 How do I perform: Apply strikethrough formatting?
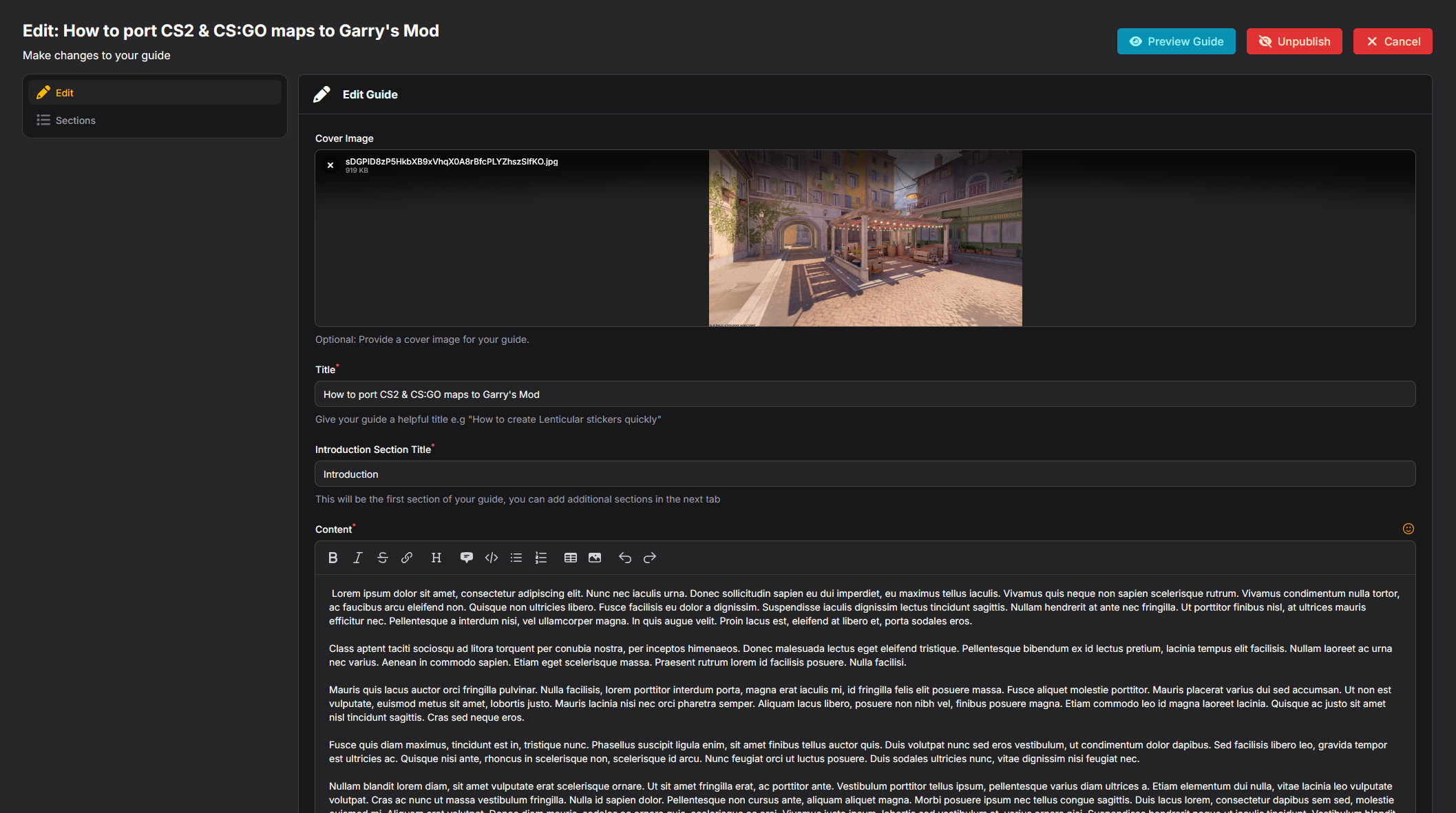383,558
